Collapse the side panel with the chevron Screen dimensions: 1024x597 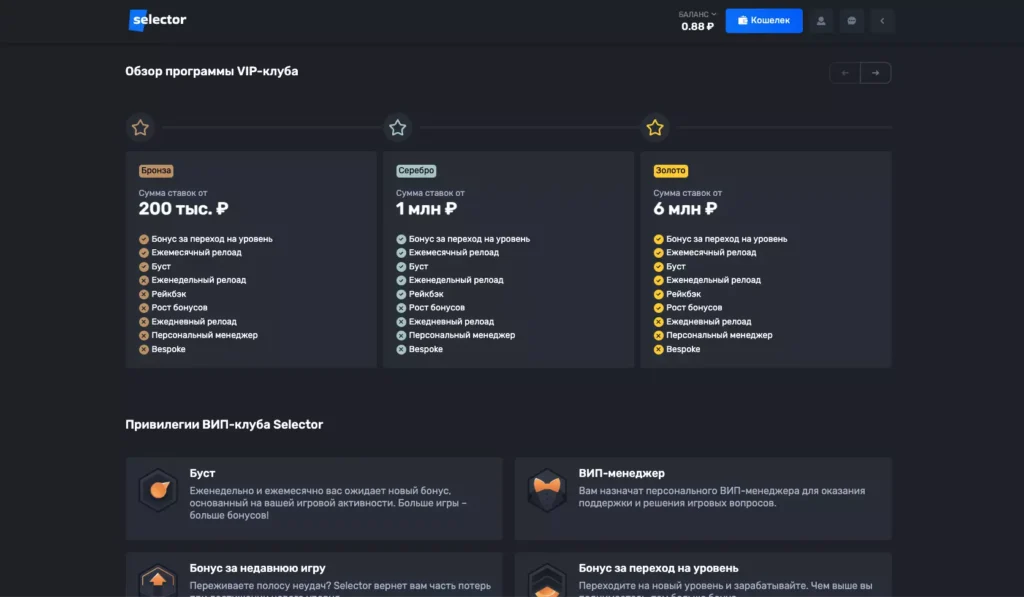coord(881,21)
